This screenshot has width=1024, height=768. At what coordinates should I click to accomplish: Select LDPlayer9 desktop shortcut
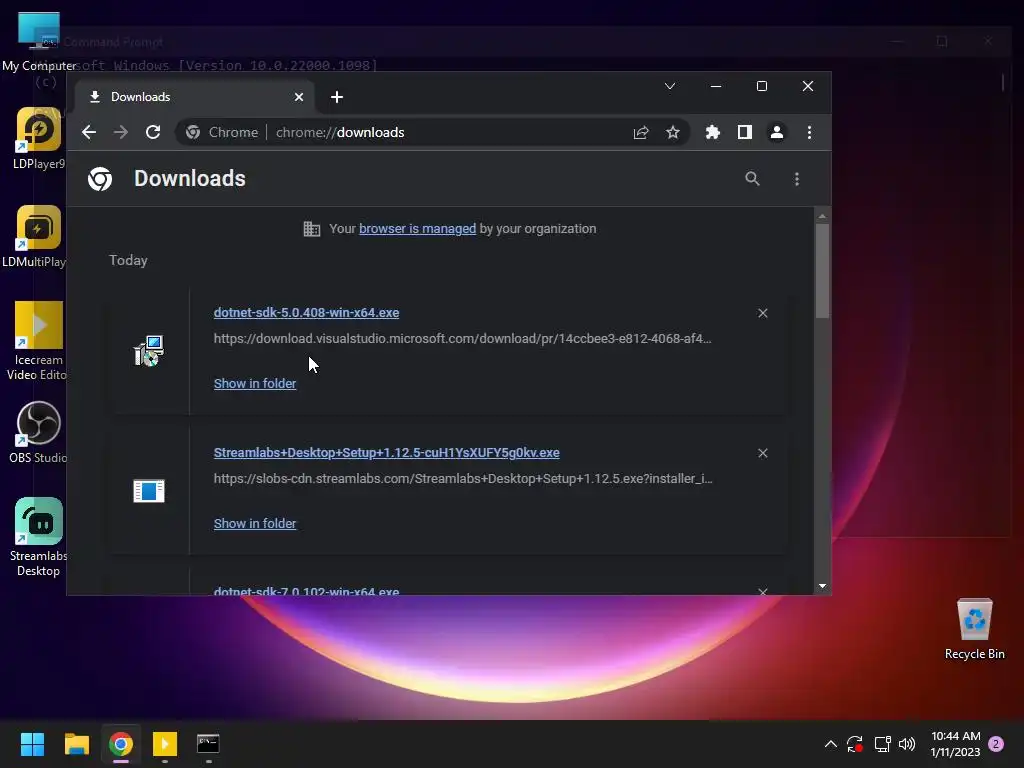point(39,138)
